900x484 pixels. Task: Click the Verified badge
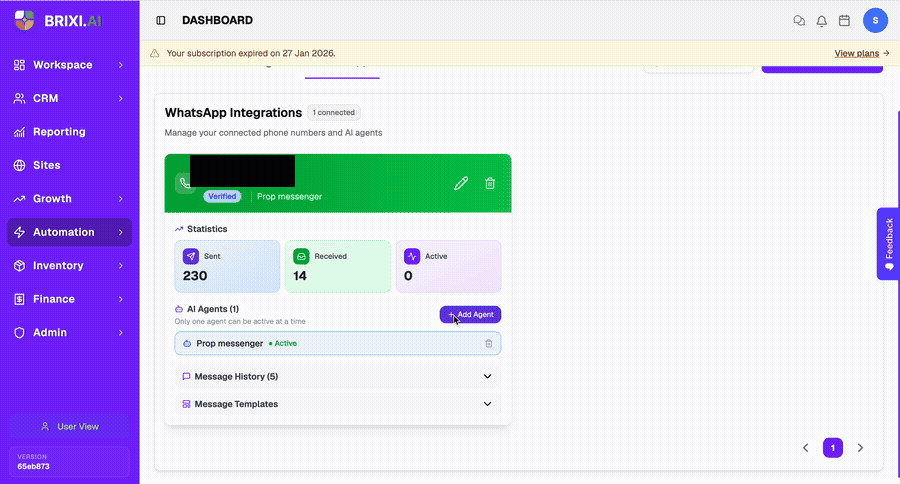coord(222,196)
